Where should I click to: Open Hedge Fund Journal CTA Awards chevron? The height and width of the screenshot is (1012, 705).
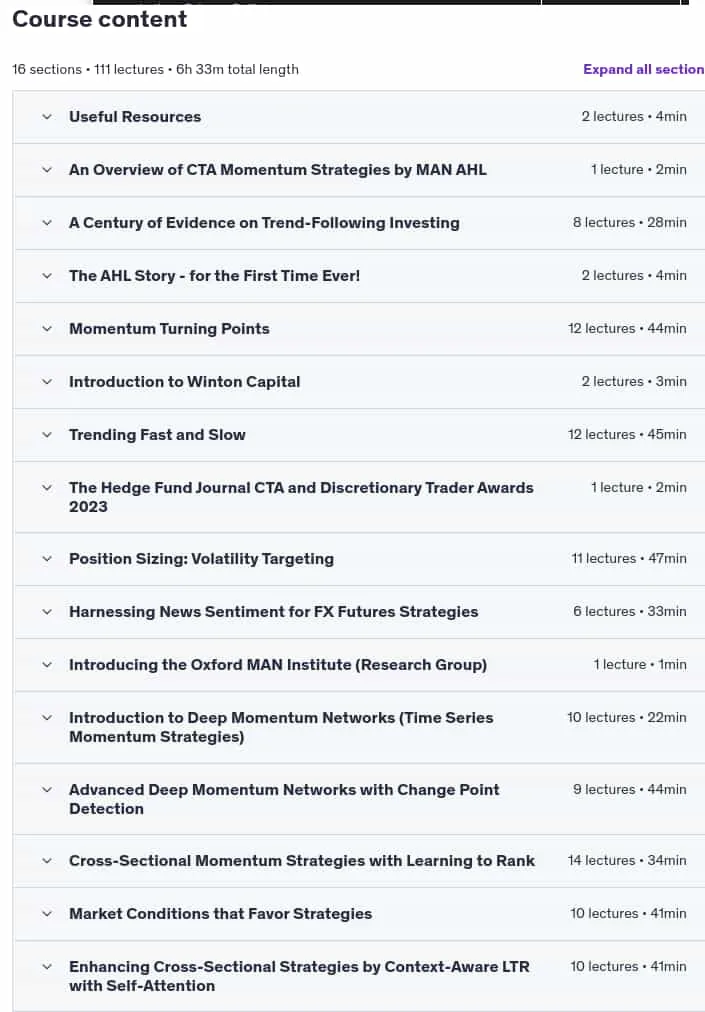[x=46, y=487]
